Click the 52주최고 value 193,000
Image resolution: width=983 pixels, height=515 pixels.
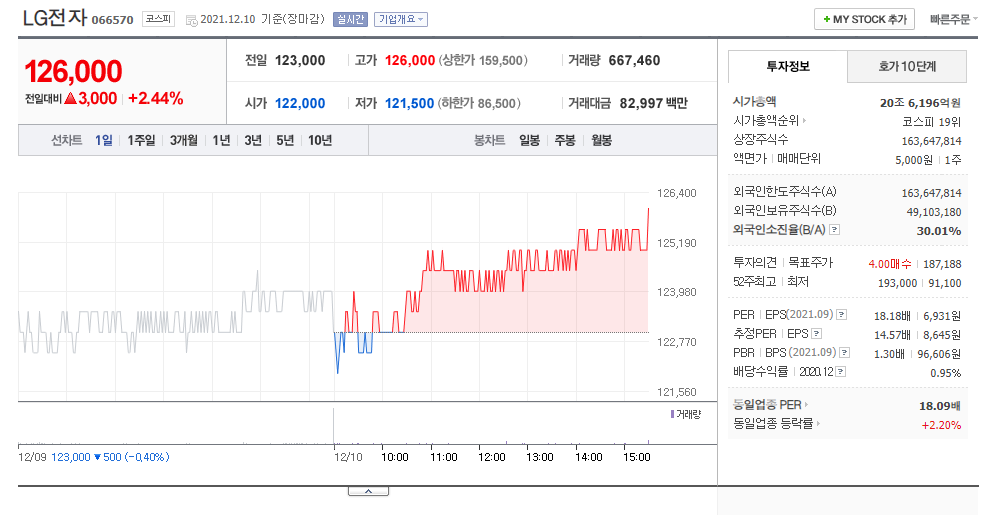(x=897, y=283)
